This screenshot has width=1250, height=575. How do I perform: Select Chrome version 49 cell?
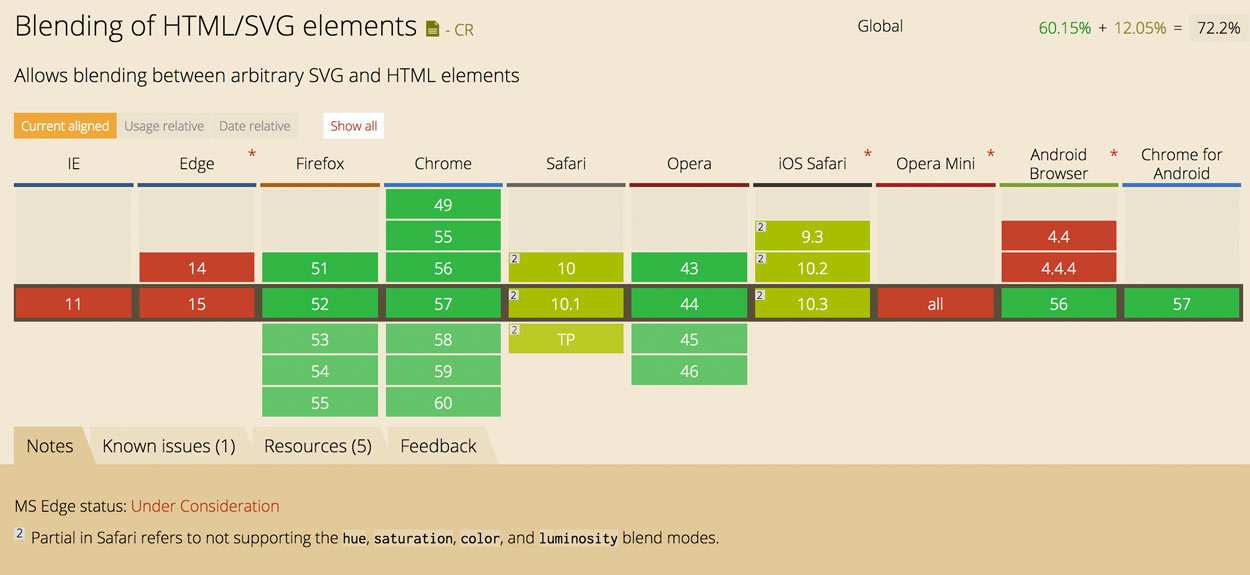443,205
